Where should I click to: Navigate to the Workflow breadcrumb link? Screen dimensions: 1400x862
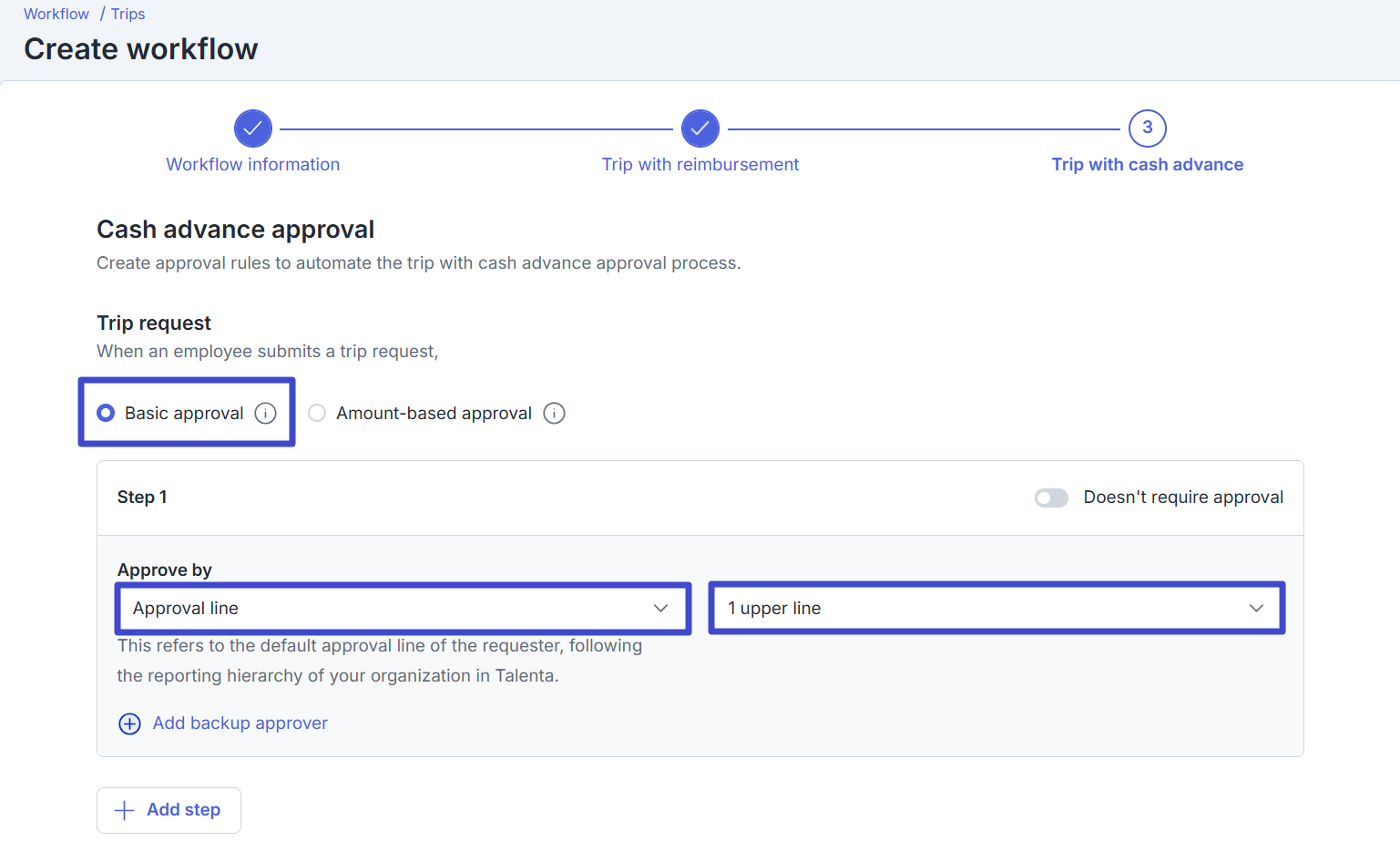click(56, 15)
